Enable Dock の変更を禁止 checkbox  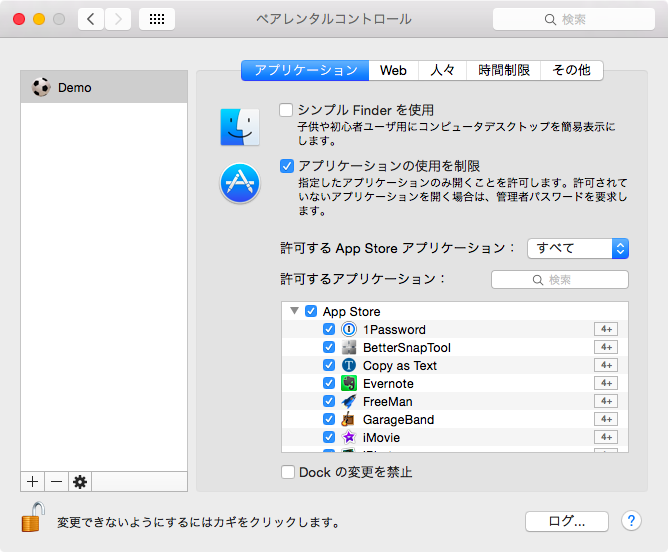pos(288,472)
